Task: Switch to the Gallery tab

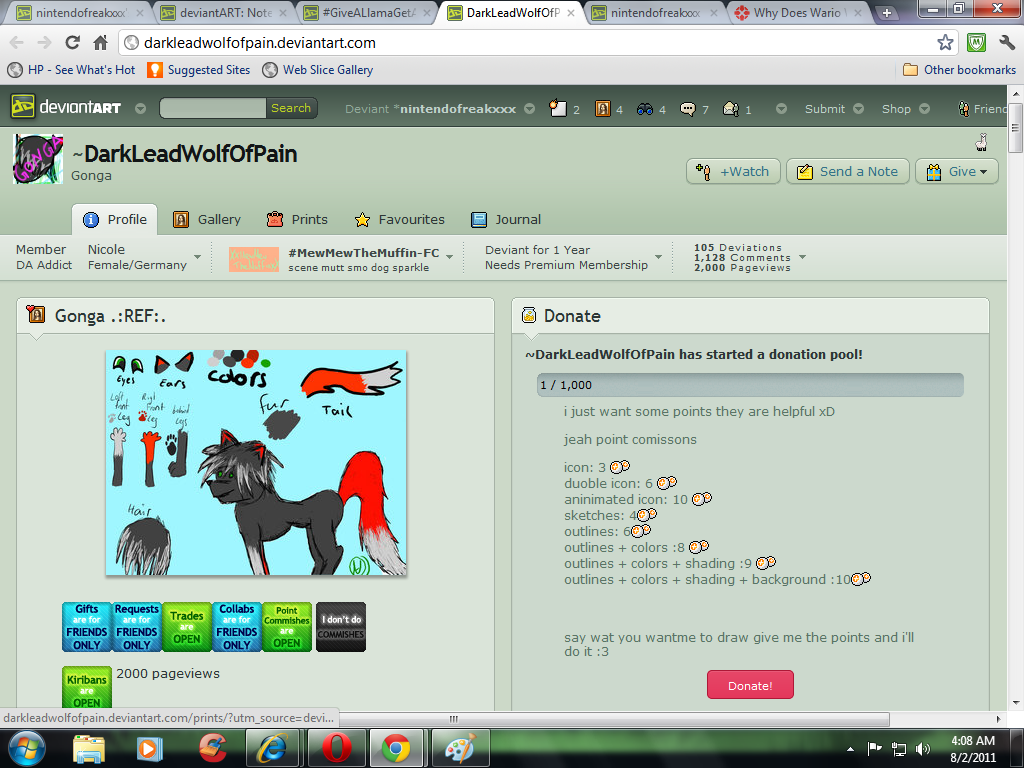Action: pyautogui.click(x=207, y=219)
